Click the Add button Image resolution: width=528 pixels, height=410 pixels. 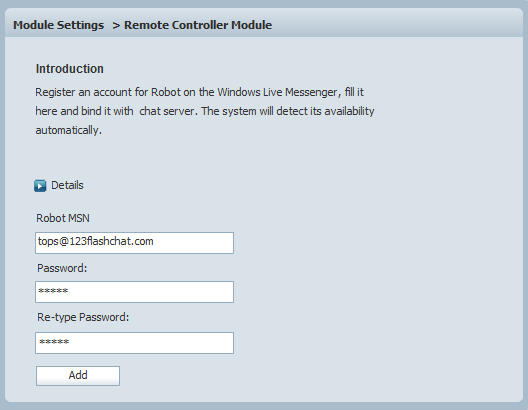[78, 376]
